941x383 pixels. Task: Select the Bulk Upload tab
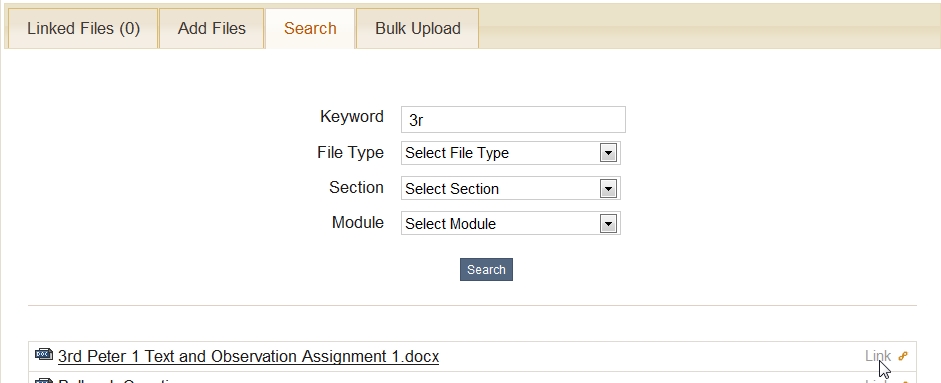point(418,28)
